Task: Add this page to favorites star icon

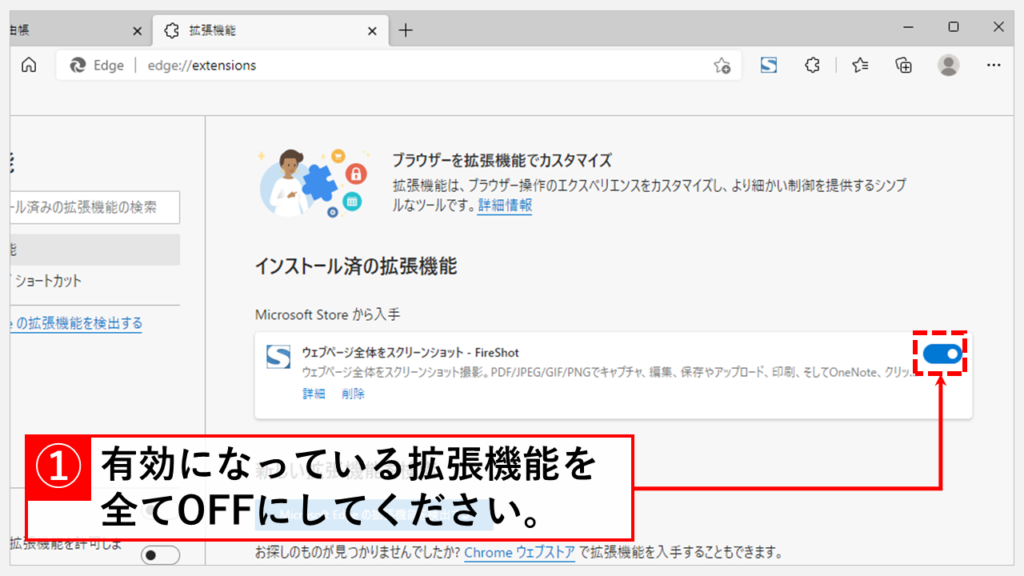Action: pyautogui.click(x=722, y=65)
